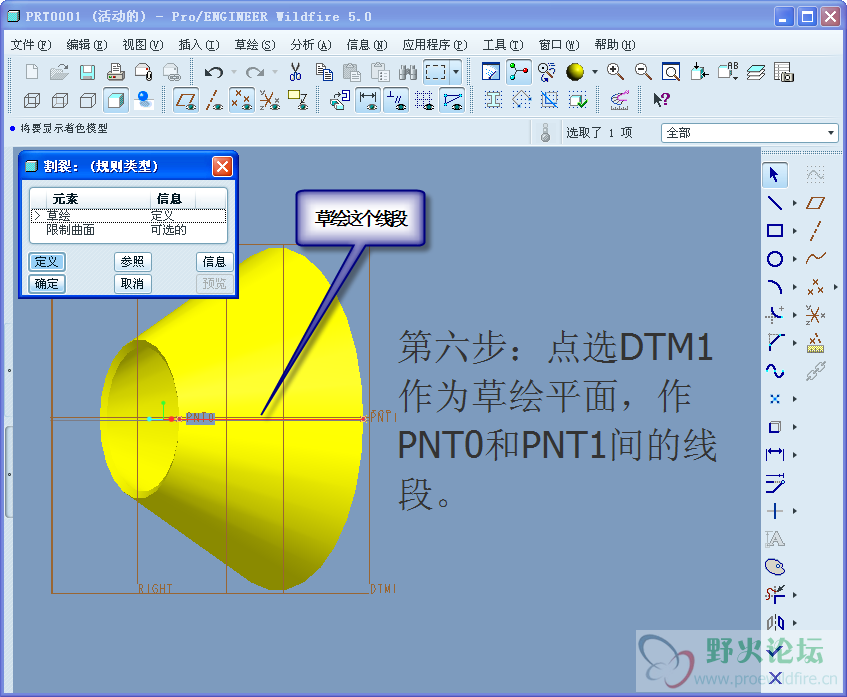Screen dimensions: 847x697
Task: Toggle datum planes display
Action: (x=186, y=100)
